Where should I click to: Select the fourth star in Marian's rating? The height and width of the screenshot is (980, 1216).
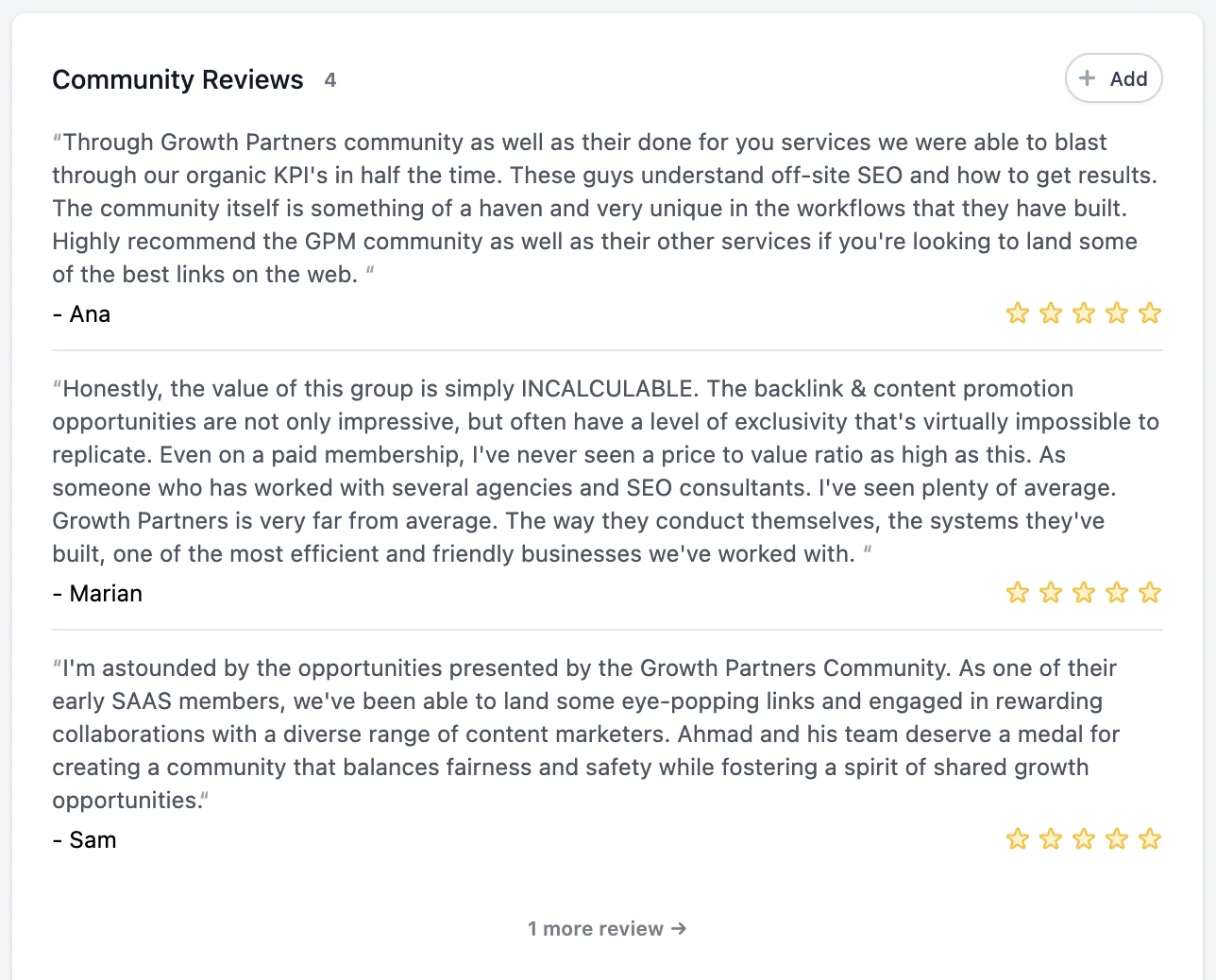click(1117, 593)
